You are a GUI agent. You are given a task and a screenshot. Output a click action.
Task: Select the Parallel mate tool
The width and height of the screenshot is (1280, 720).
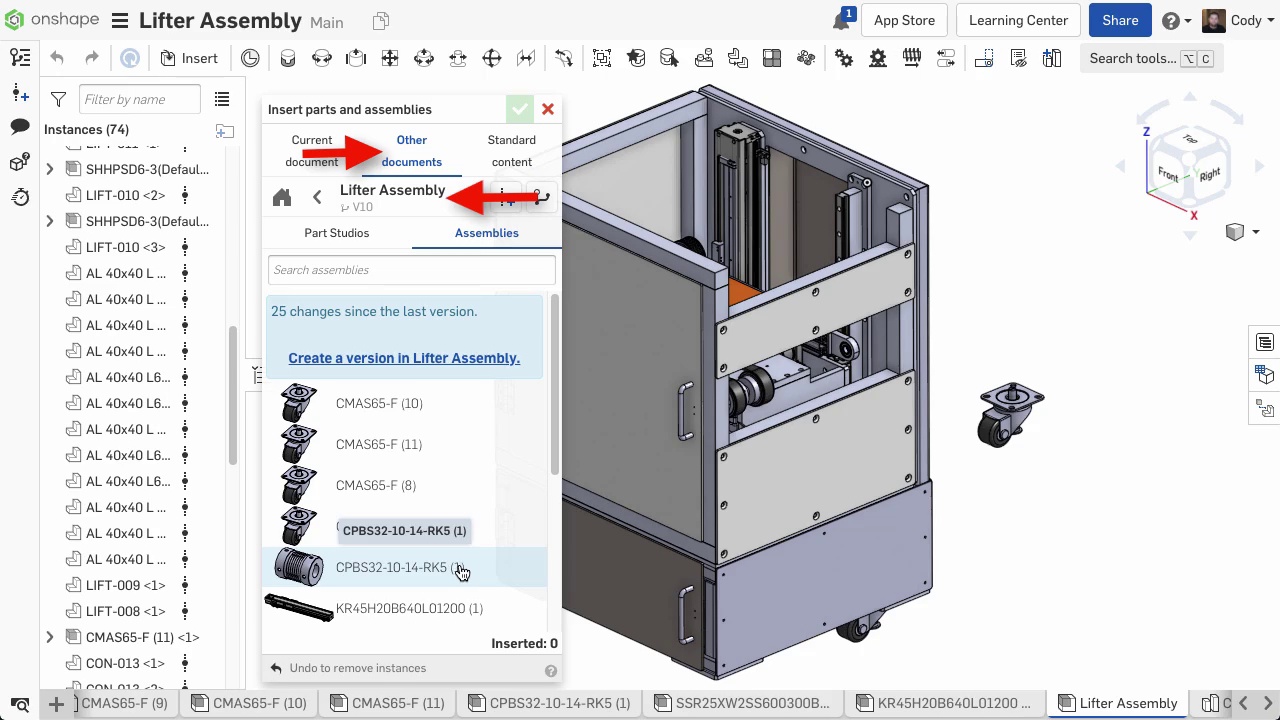pos(526,58)
